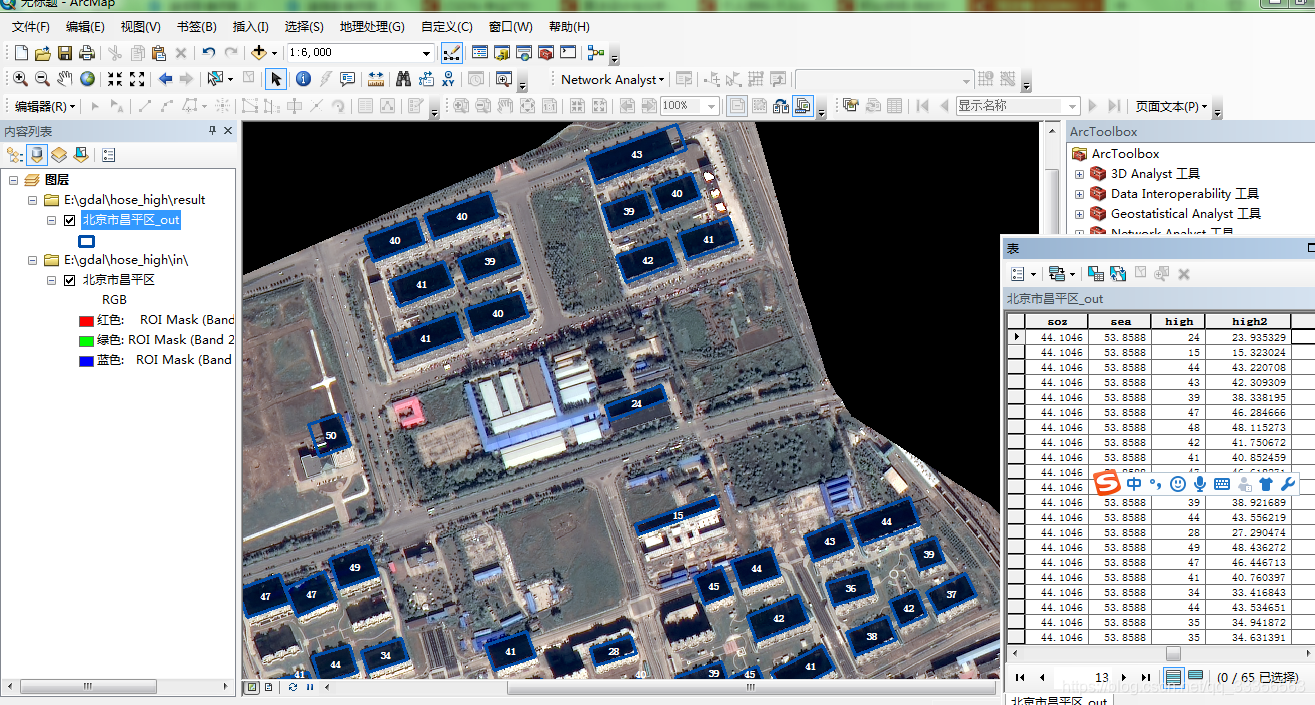Click Fixed Zoom In icon
The image size is (1315, 705).
click(x=115, y=79)
